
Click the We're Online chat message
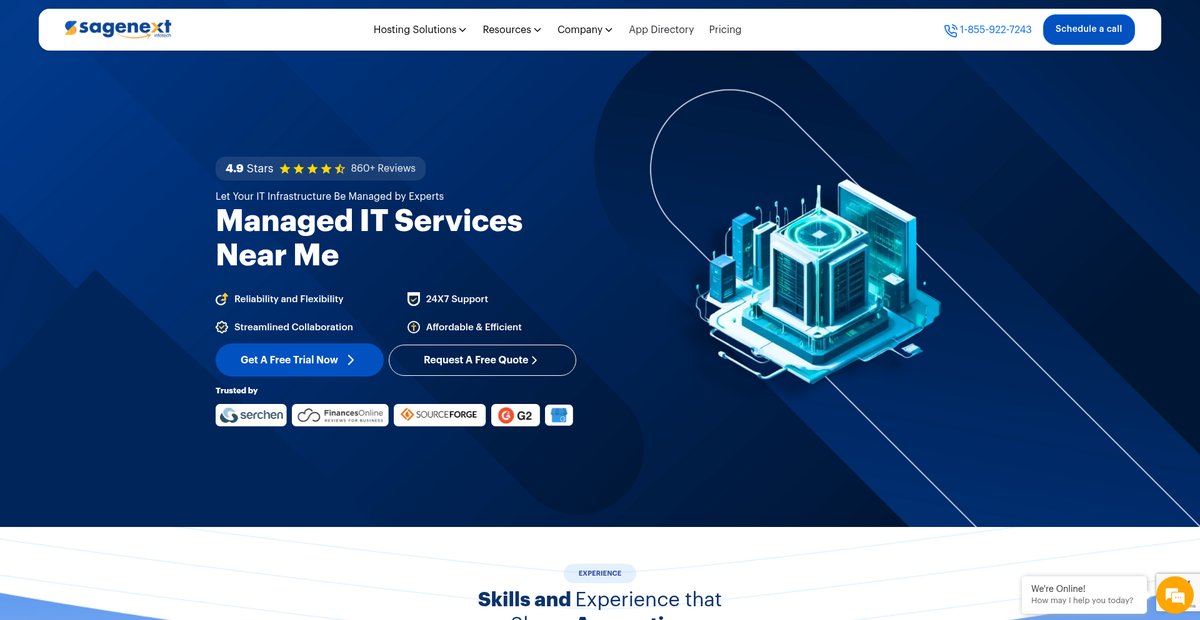click(1083, 594)
